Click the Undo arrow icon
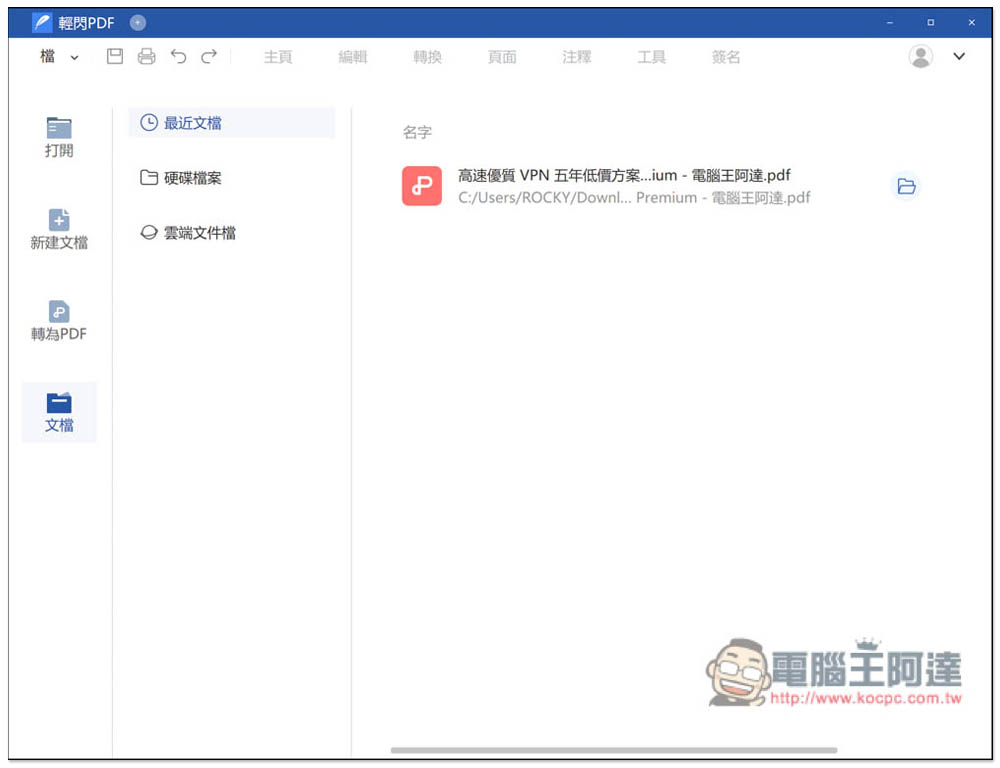The image size is (1000, 768). [x=178, y=57]
